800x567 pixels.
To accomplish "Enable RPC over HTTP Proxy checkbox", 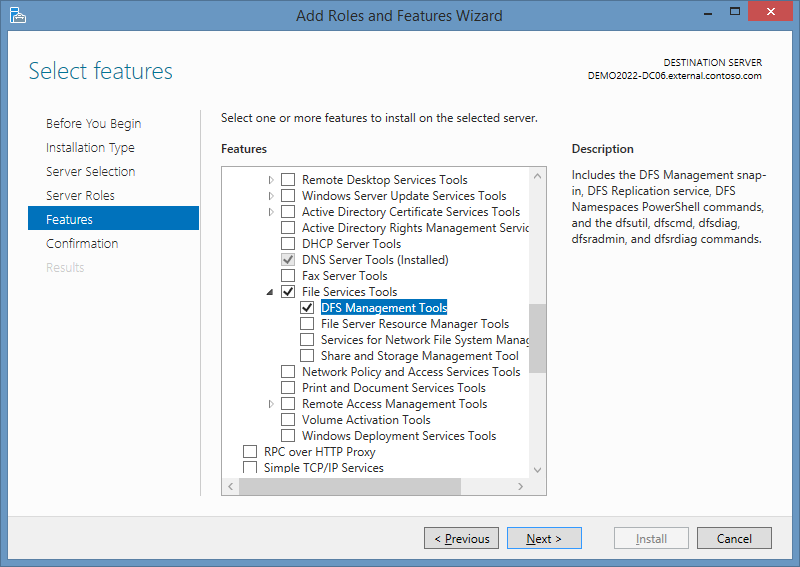I will pyautogui.click(x=250, y=452).
